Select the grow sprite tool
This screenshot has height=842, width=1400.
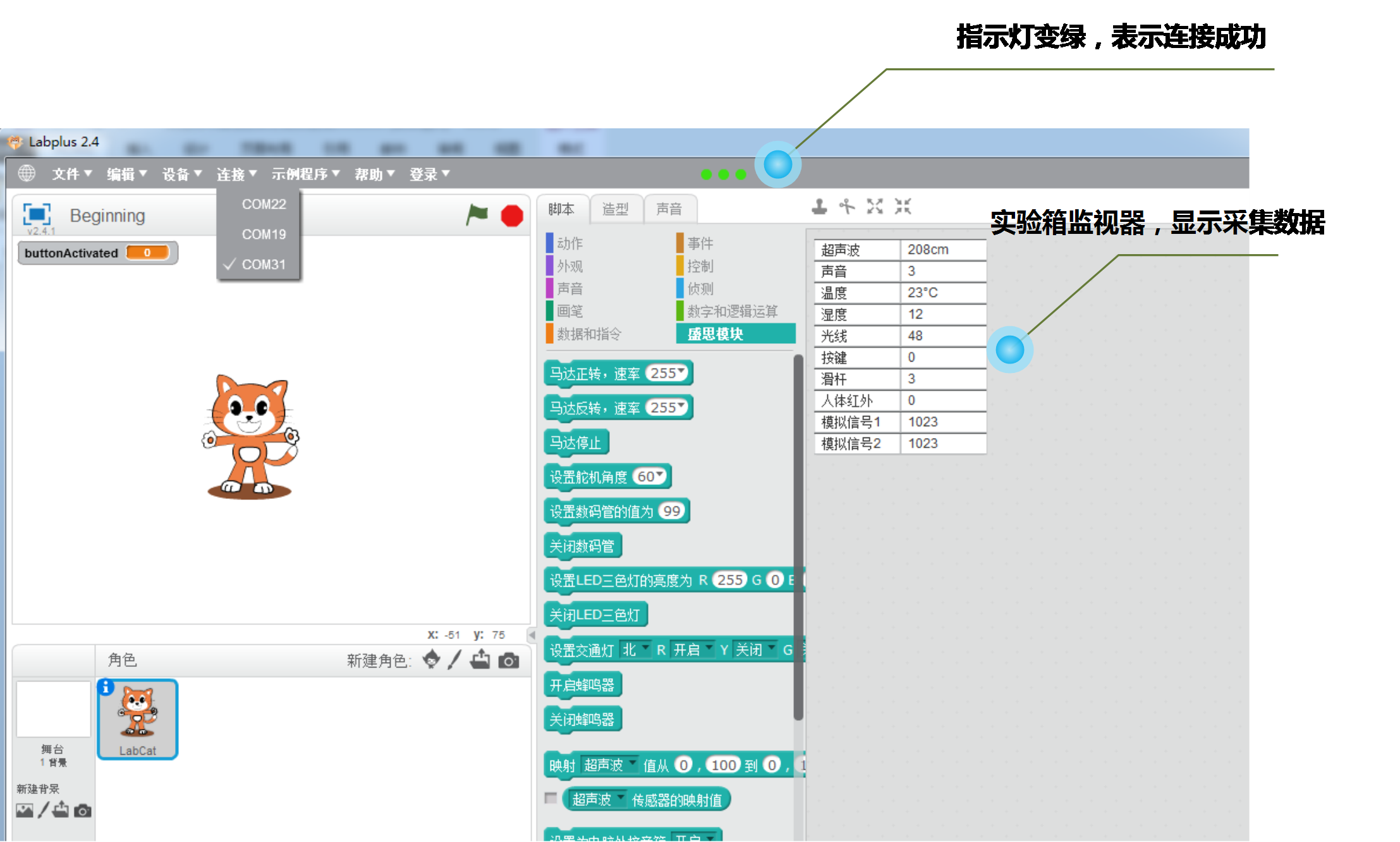coord(875,206)
